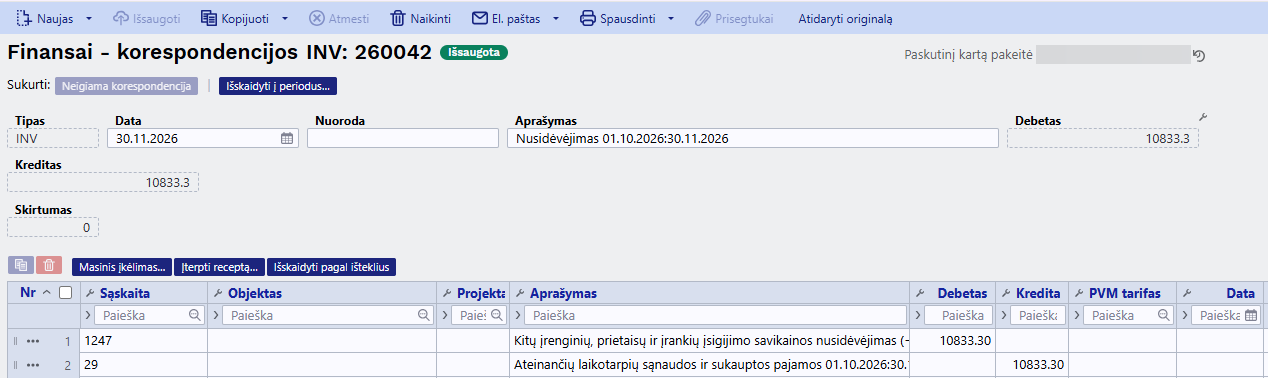1268x378 pixels.
Task: Click Išskaidyti į periodus button
Action: (x=277, y=86)
